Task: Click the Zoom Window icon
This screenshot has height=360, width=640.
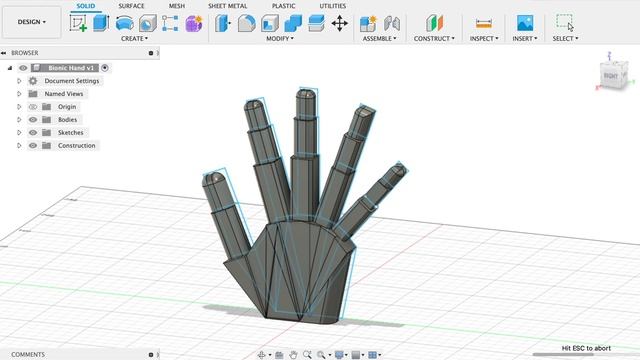Action: pos(321,355)
